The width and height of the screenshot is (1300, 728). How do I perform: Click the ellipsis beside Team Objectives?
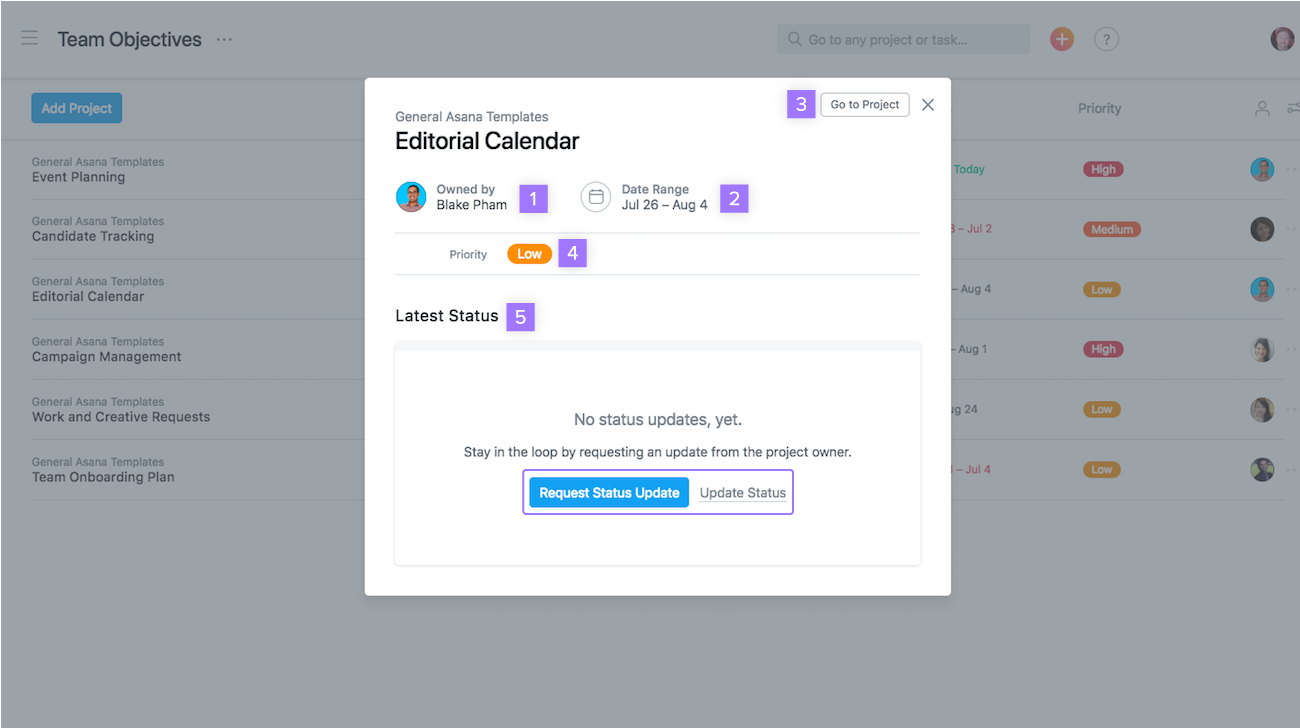(x=224, y=40)
